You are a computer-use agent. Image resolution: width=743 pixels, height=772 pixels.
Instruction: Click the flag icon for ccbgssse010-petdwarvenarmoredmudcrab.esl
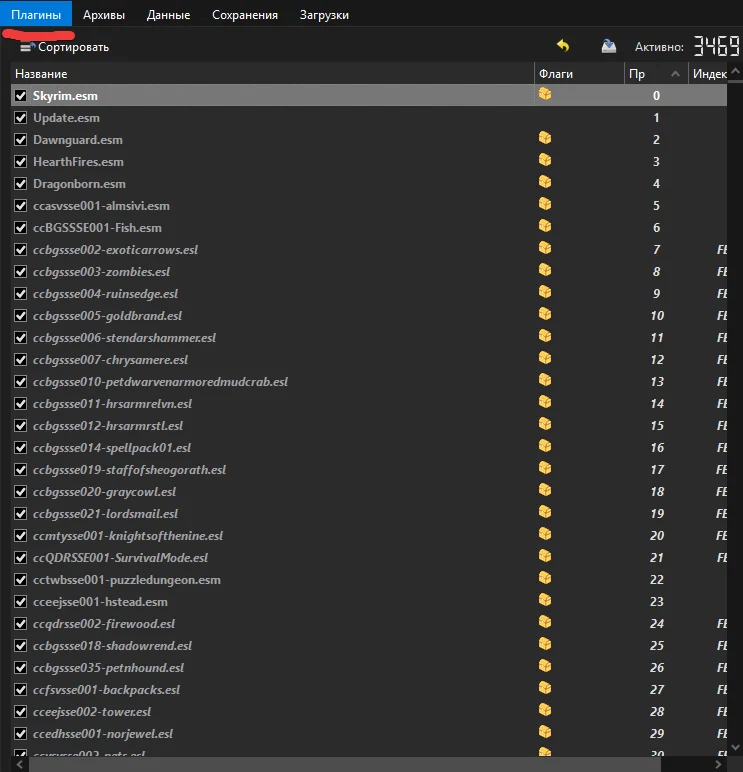click(545, 380)
